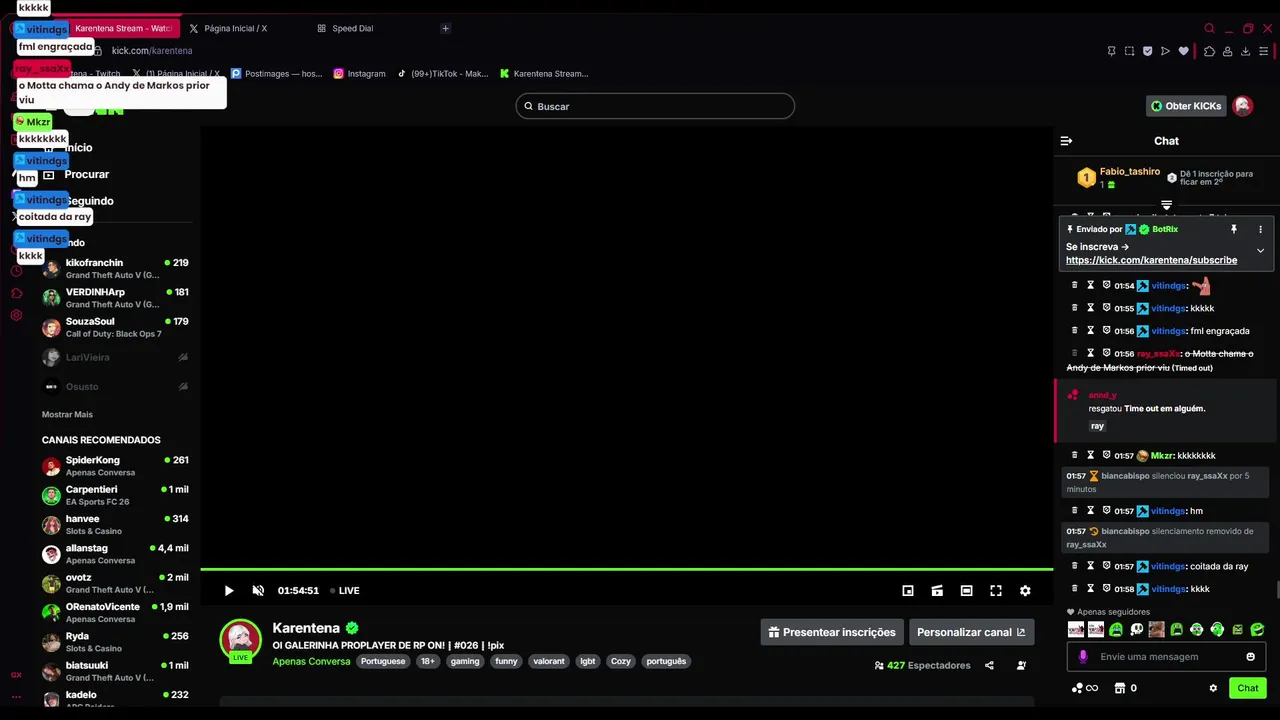The width and height of the screenshot is (1280, 720).
Task: Enable mini player mode
Action: click(x=908, y=591)
